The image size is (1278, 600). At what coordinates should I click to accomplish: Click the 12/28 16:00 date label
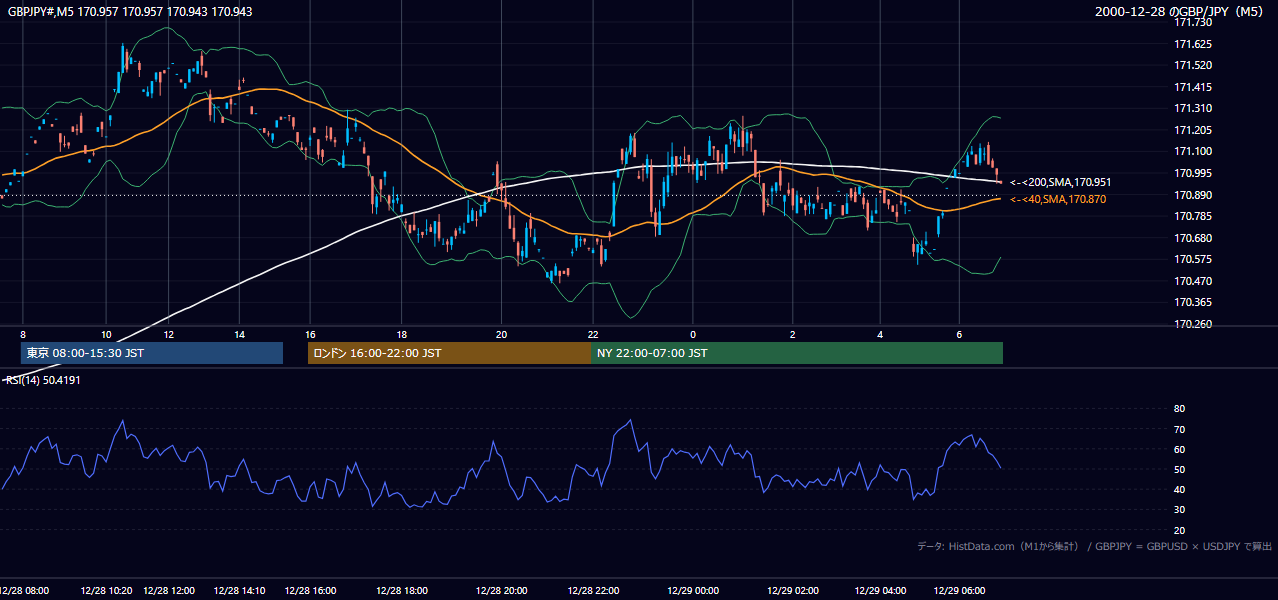click(x=309, y=591)
